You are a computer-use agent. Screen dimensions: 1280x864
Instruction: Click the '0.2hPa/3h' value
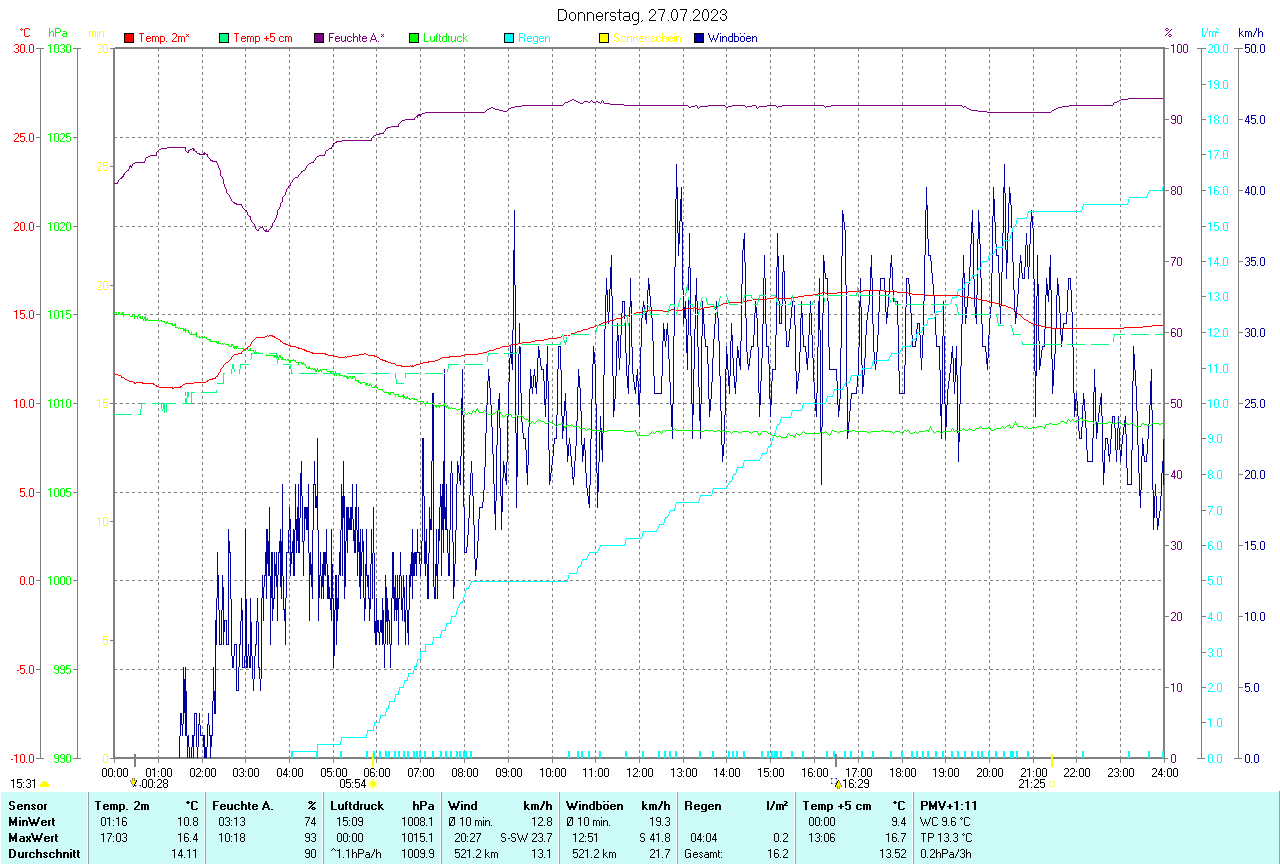[947, 854]
